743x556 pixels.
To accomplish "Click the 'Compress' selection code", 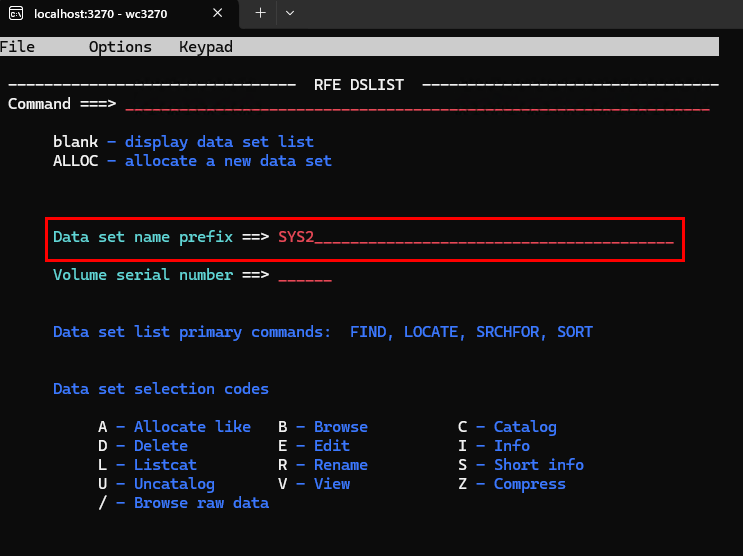I will point(530,484).
